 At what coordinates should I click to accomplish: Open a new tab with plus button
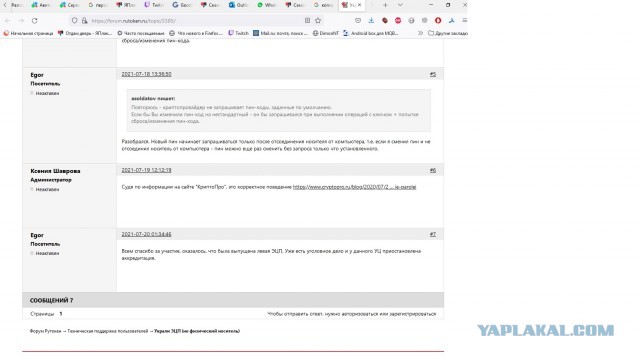click(x=385, y=5)
